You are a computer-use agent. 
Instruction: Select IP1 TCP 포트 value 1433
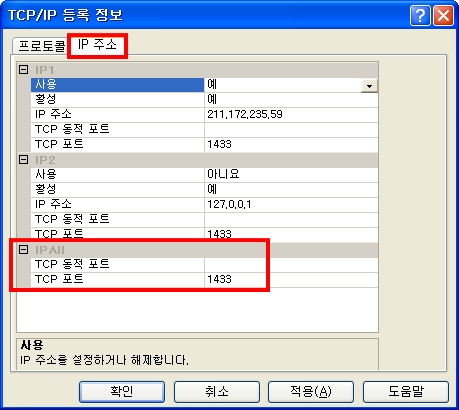click(x=291, y=144)
